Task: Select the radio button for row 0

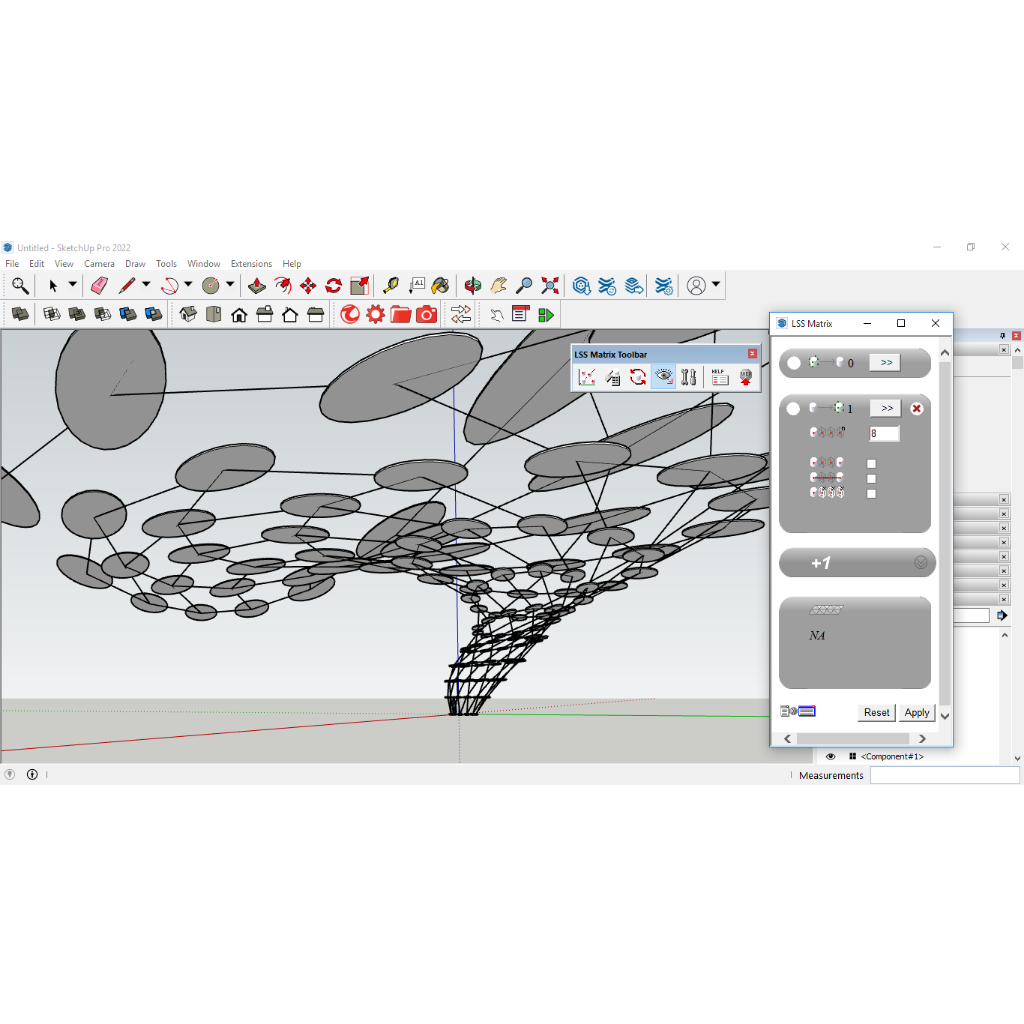Action: (x=794, y=363)
